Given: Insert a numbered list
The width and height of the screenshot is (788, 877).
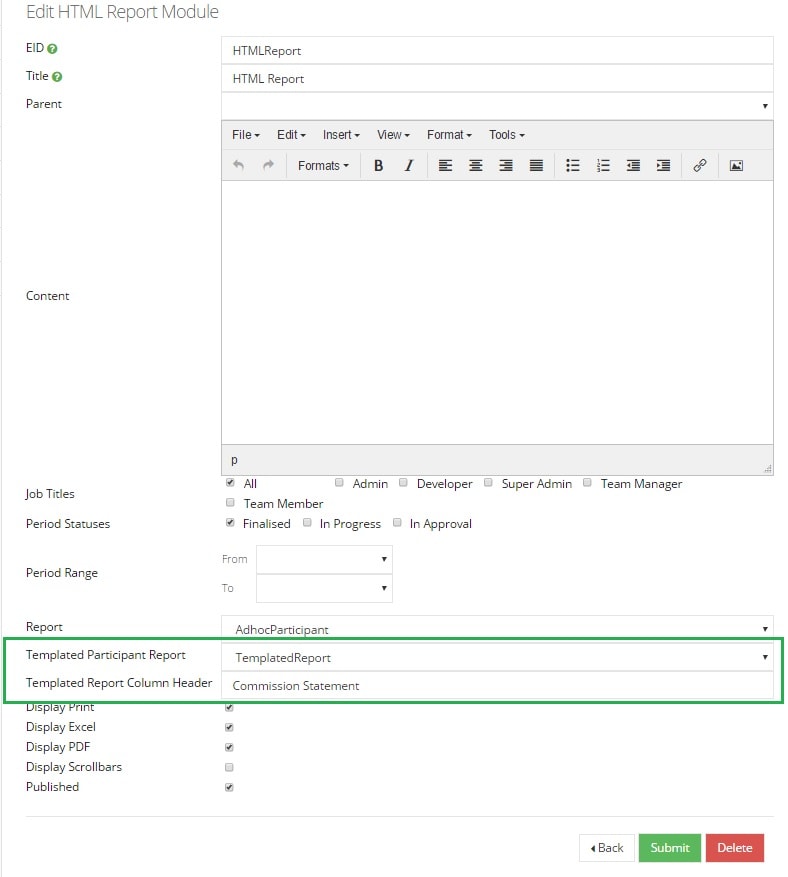Looking at the screenshot, I should coord(603,166).
